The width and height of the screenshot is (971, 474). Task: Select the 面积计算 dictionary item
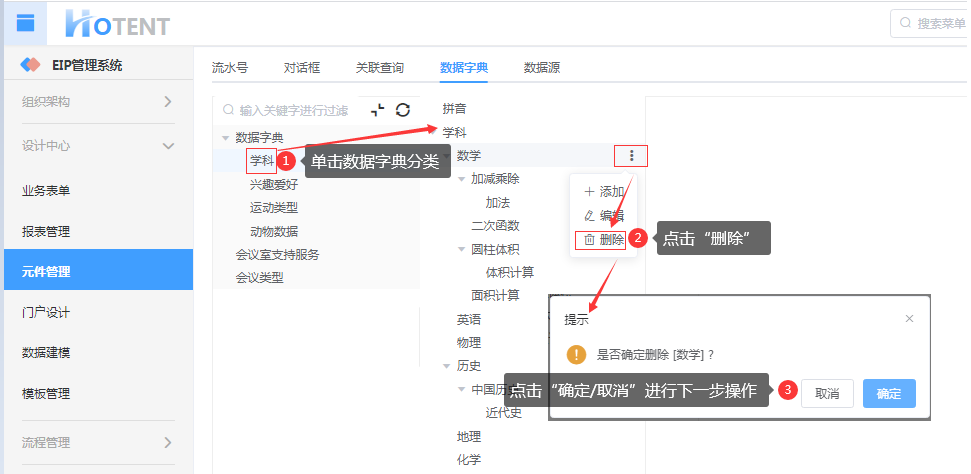(495, 296)
